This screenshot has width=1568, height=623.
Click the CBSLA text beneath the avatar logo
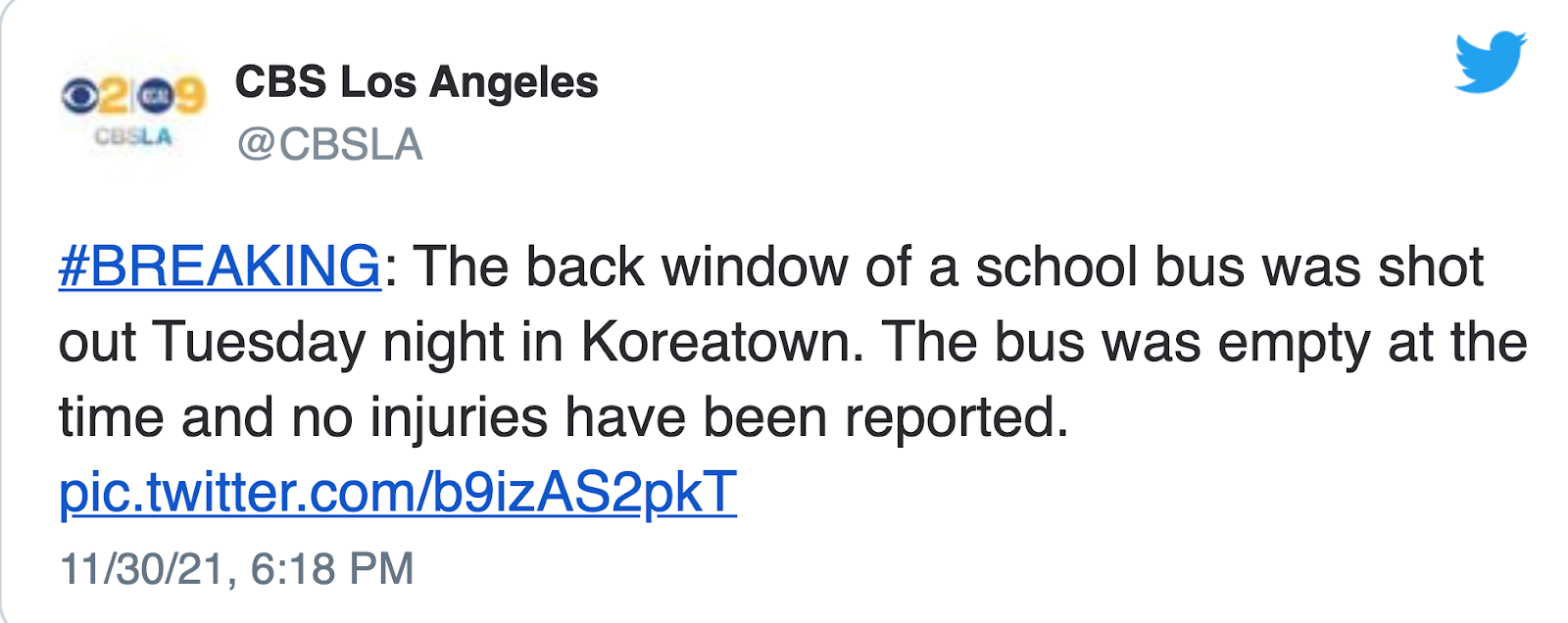133,137
